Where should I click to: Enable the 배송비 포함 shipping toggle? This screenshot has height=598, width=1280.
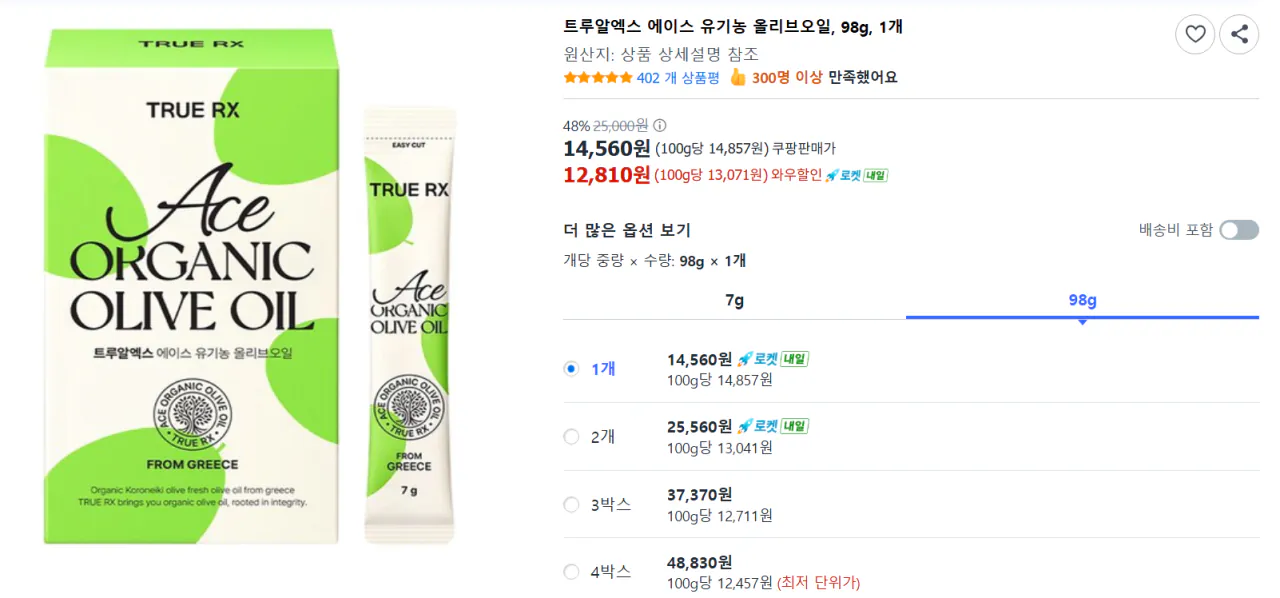(1238, 229)
